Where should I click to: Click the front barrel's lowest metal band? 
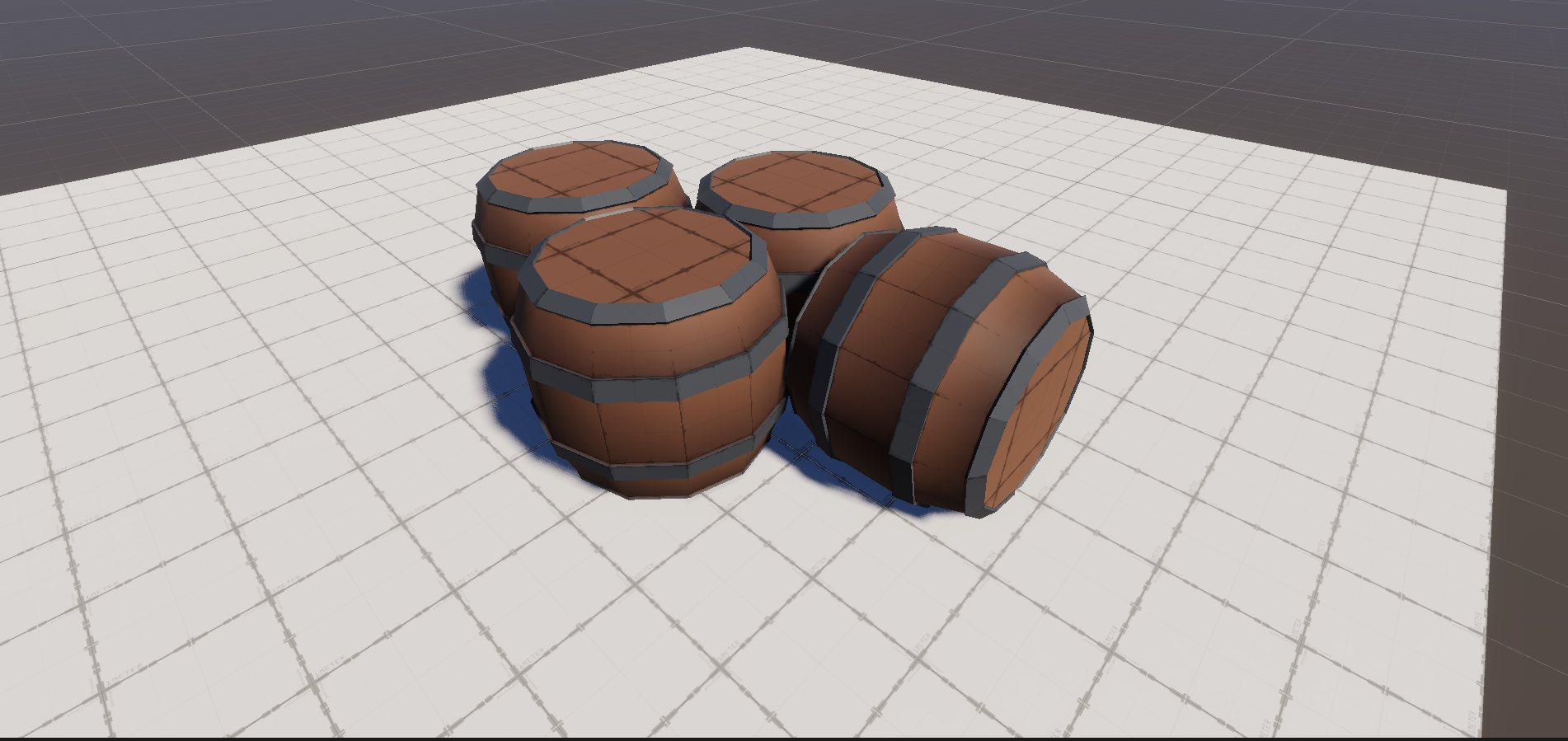tap(651, 470)
